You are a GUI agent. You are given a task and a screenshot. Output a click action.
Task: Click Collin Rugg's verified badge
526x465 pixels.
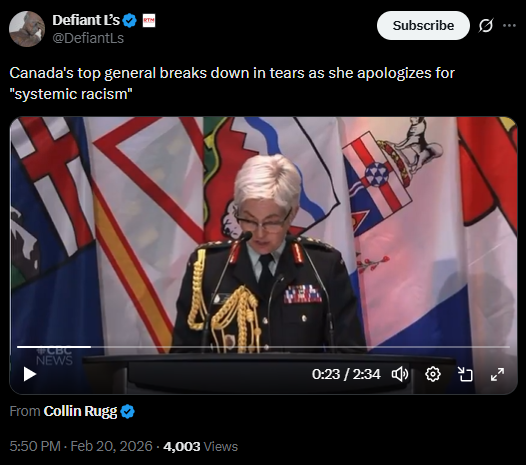127,411
